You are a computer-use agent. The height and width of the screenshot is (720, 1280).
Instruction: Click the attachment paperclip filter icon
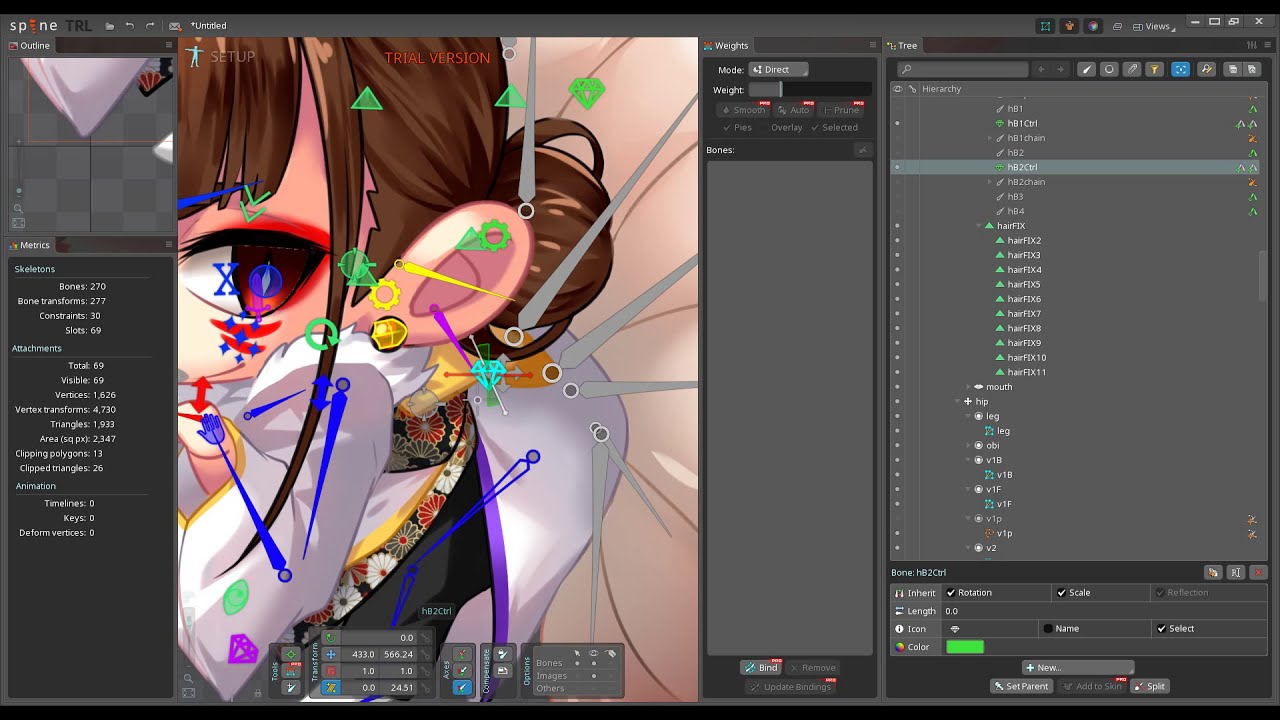1132,69
